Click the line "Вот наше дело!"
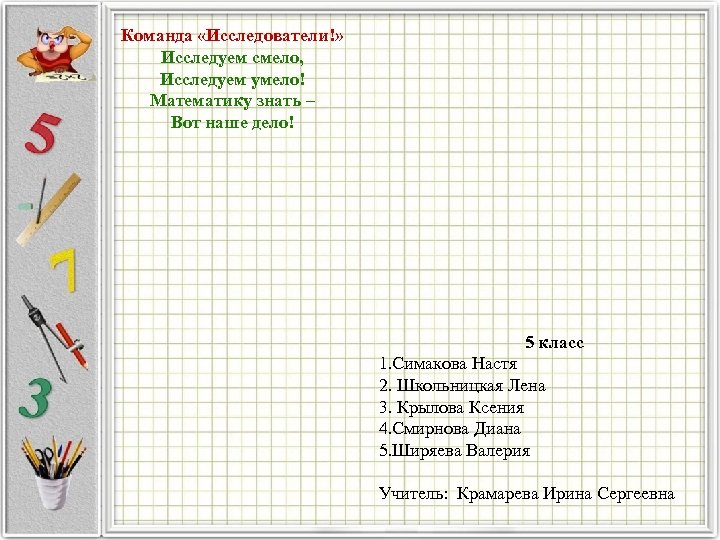The image size is (720, 540). 232,122
